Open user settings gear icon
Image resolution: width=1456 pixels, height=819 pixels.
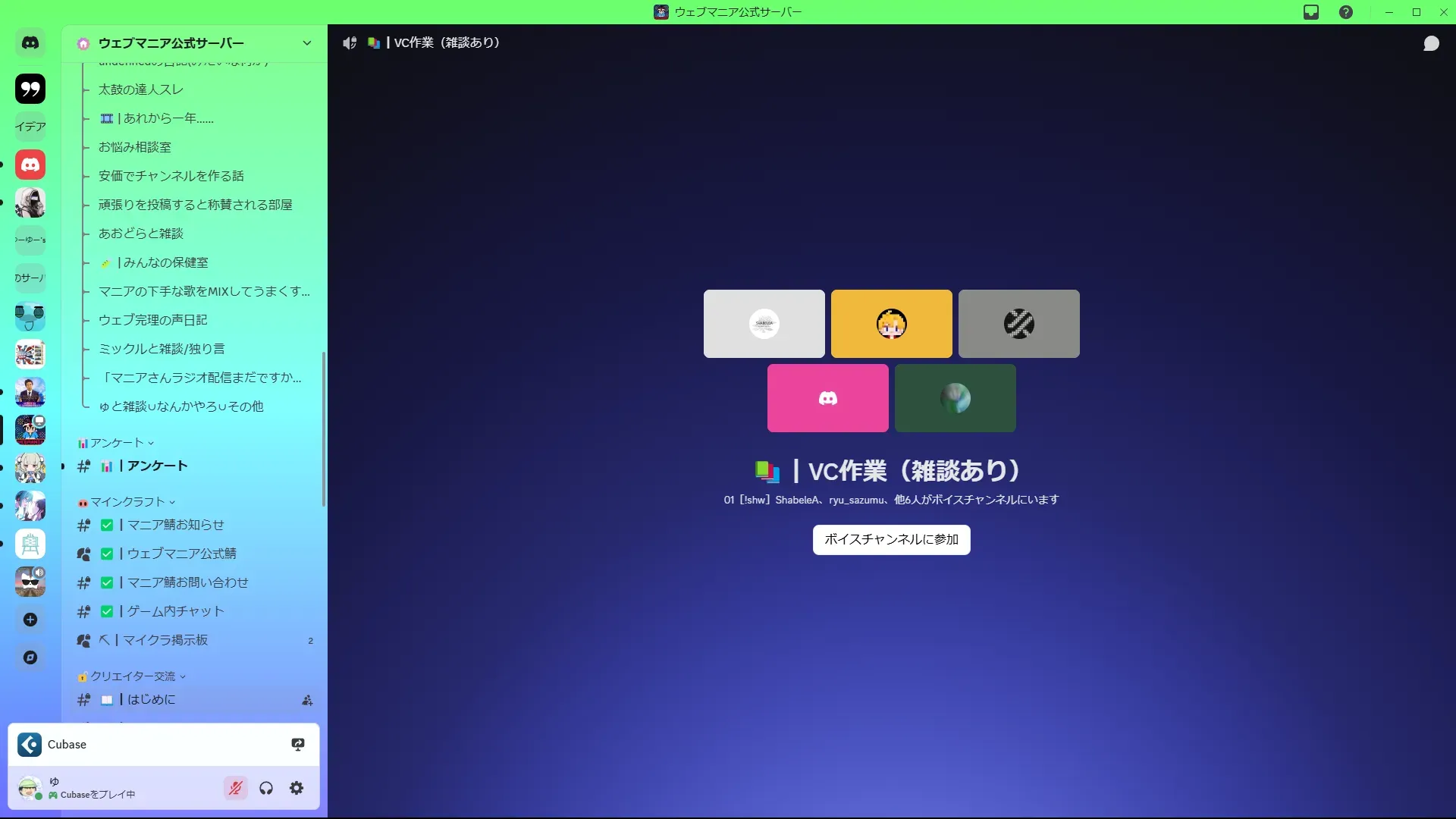(297, 788)
